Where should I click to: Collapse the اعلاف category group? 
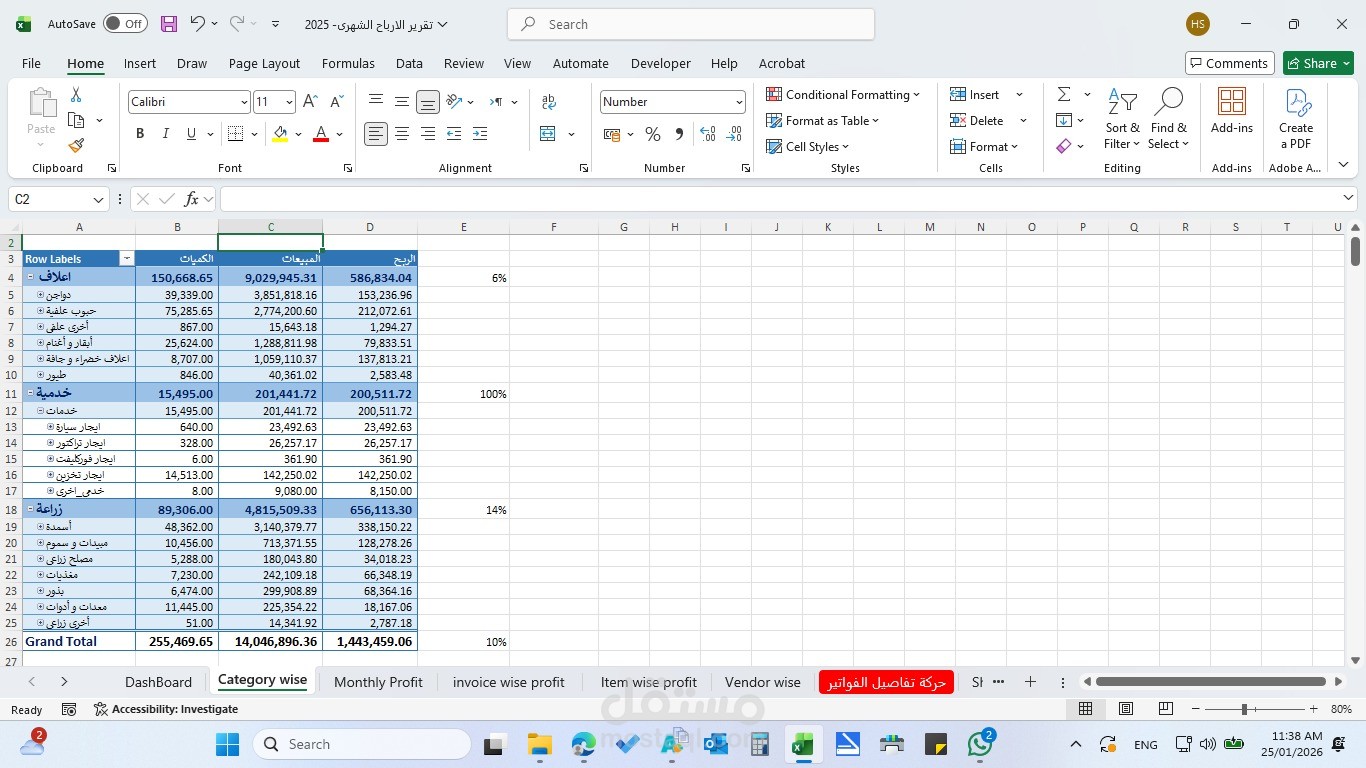point(30,277)
